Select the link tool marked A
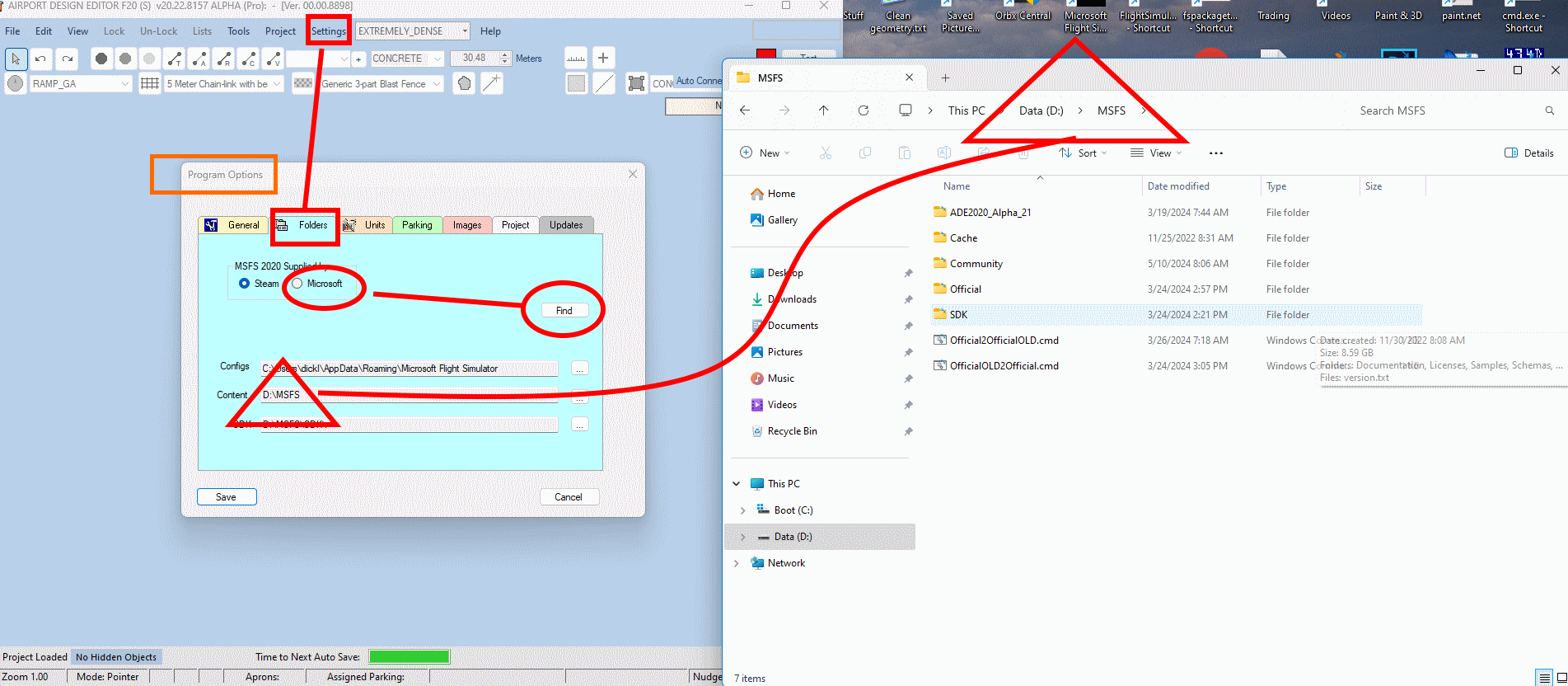Image resolution: width=1568 pixels, height=686 pixels. coord(199,59)
